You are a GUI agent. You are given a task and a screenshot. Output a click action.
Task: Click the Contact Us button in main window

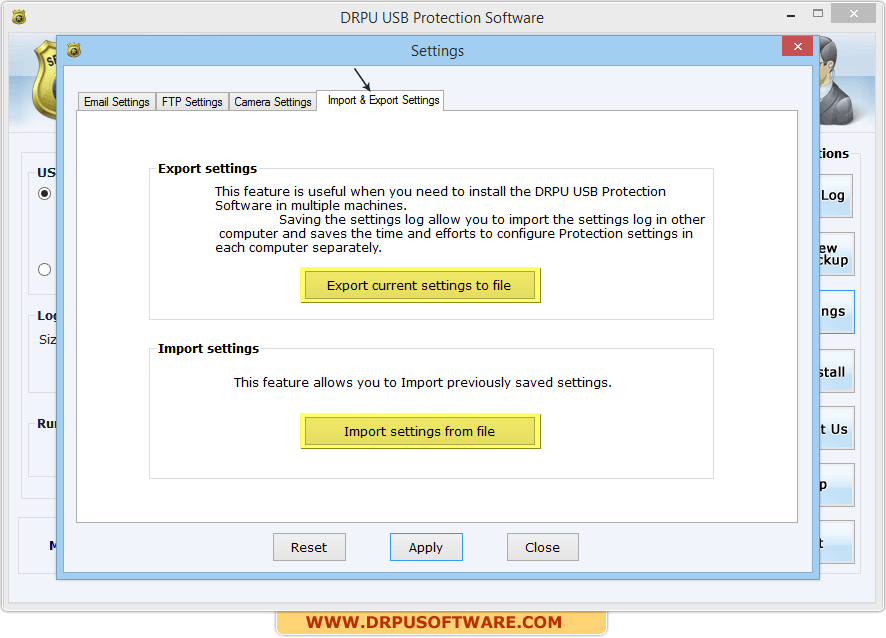[837, 428]
